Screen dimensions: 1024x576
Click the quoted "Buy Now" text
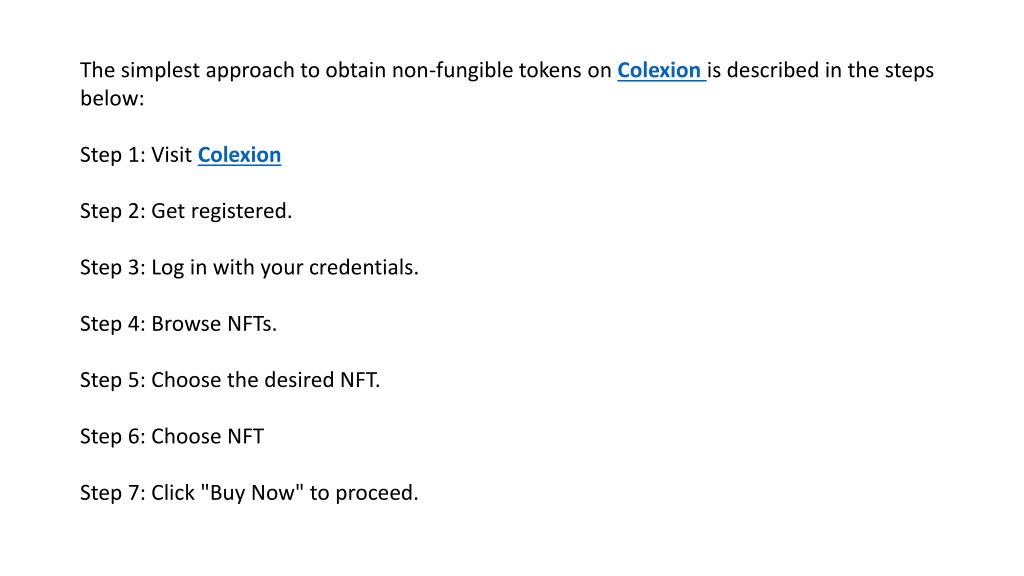pyautogui.click(x=252, y=492)
